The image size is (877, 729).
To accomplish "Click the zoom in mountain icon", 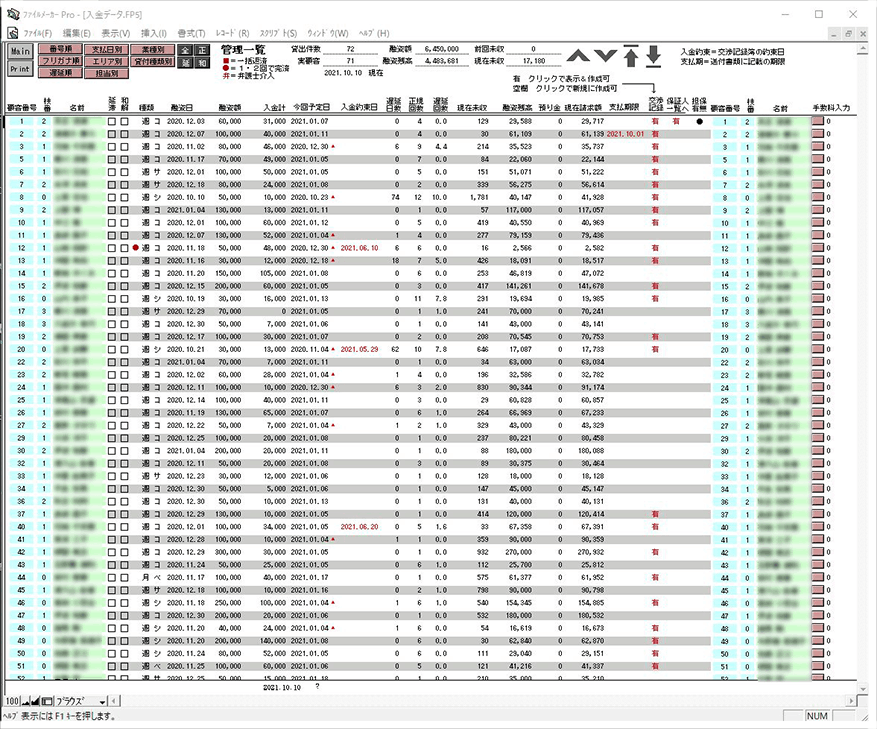I will tap(35, 701).
